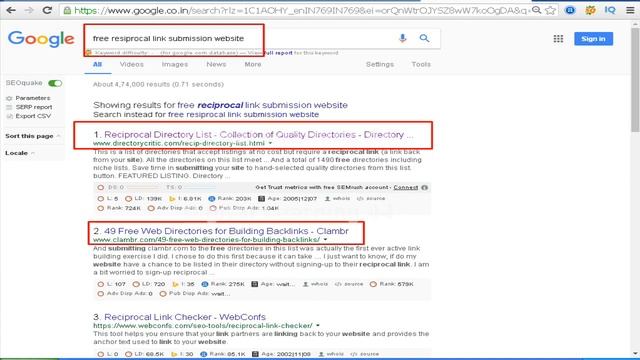Open the blue circular extension icon
This screenshot has width=640, height=360.
click(570, 10)
